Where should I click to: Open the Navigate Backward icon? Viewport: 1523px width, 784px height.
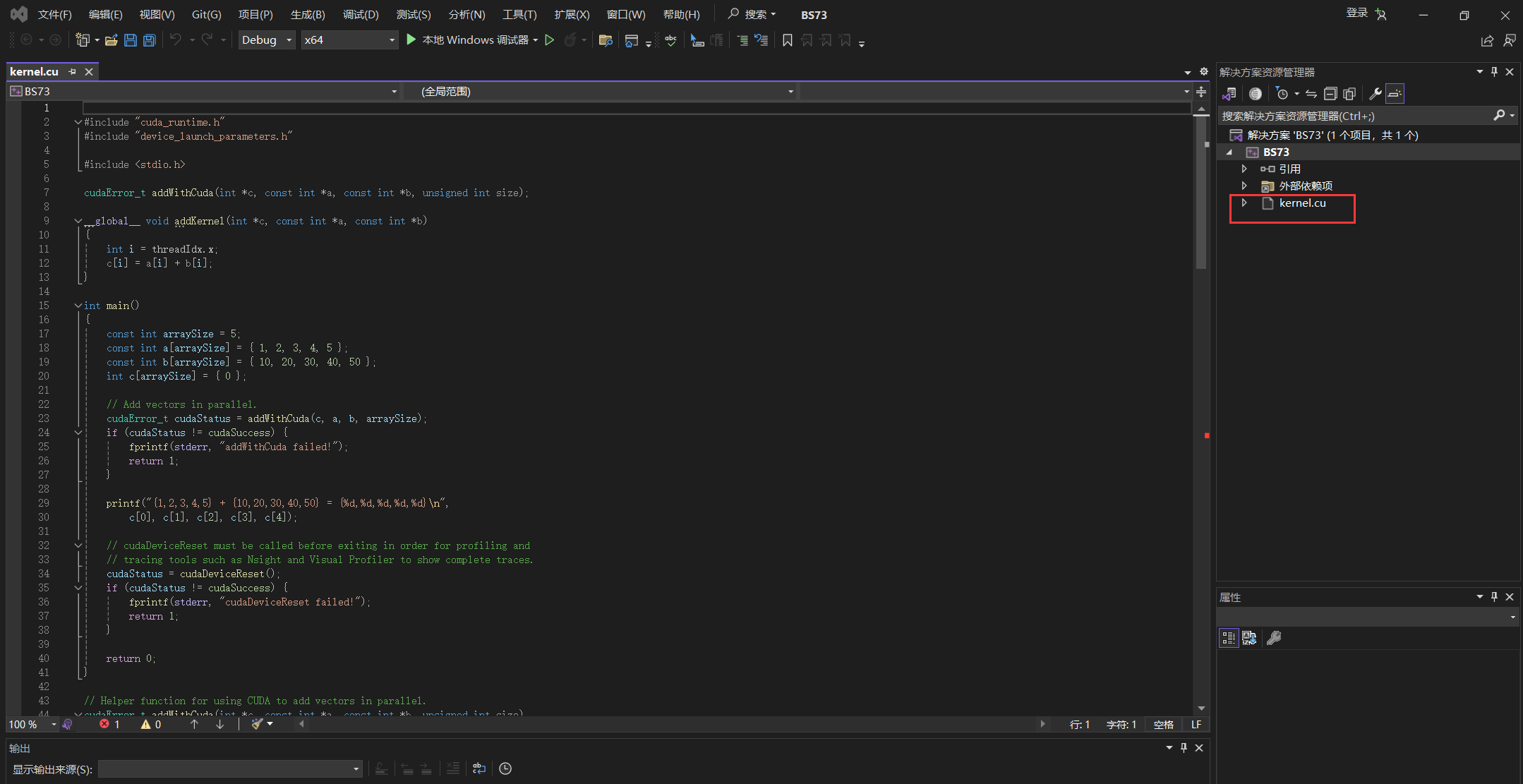25,40
